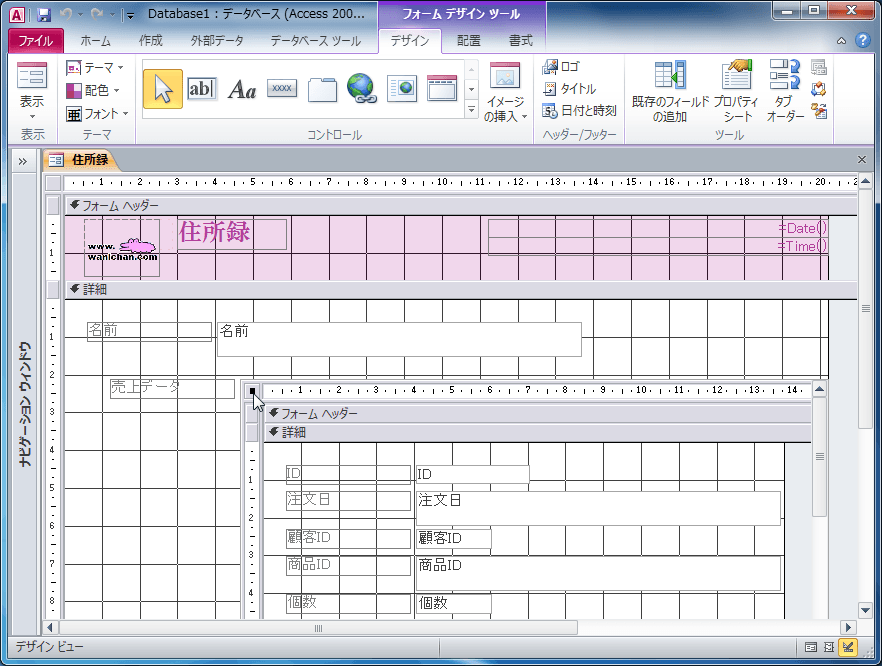Viewport: 882px width, 666px height.
Task: Switch to the 書式 tab
Action: point(520,40)
